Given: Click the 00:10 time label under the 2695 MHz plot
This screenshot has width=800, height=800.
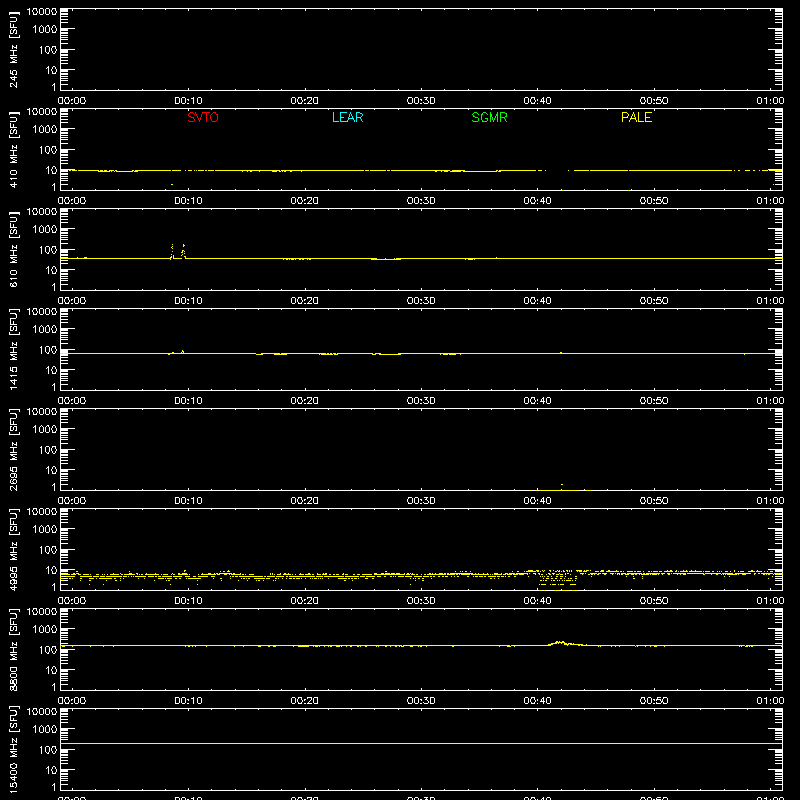Looking at the screenshot, I should [x=188, y=501].
